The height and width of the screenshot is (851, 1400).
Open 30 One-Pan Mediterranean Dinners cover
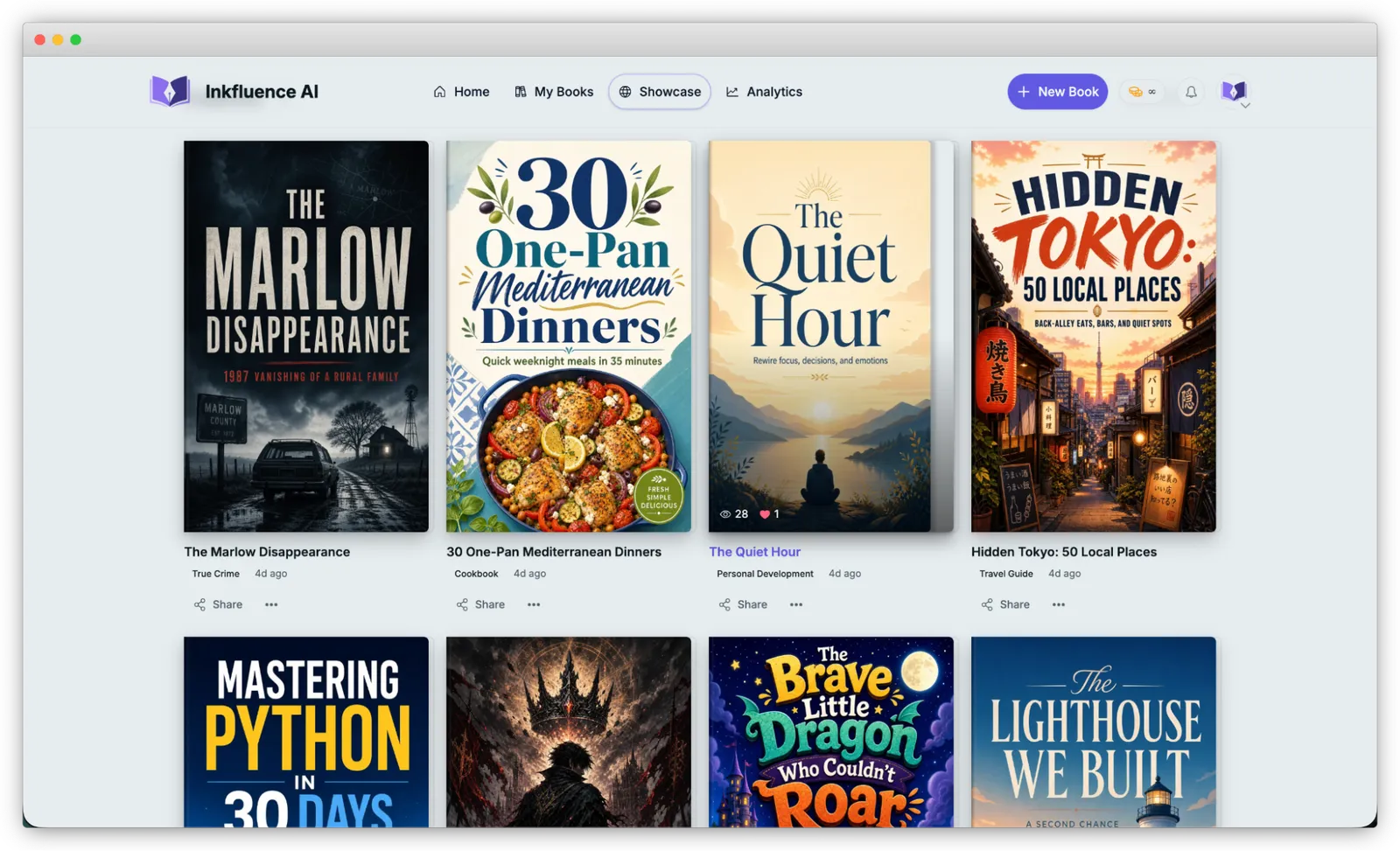tap(569, 336)
